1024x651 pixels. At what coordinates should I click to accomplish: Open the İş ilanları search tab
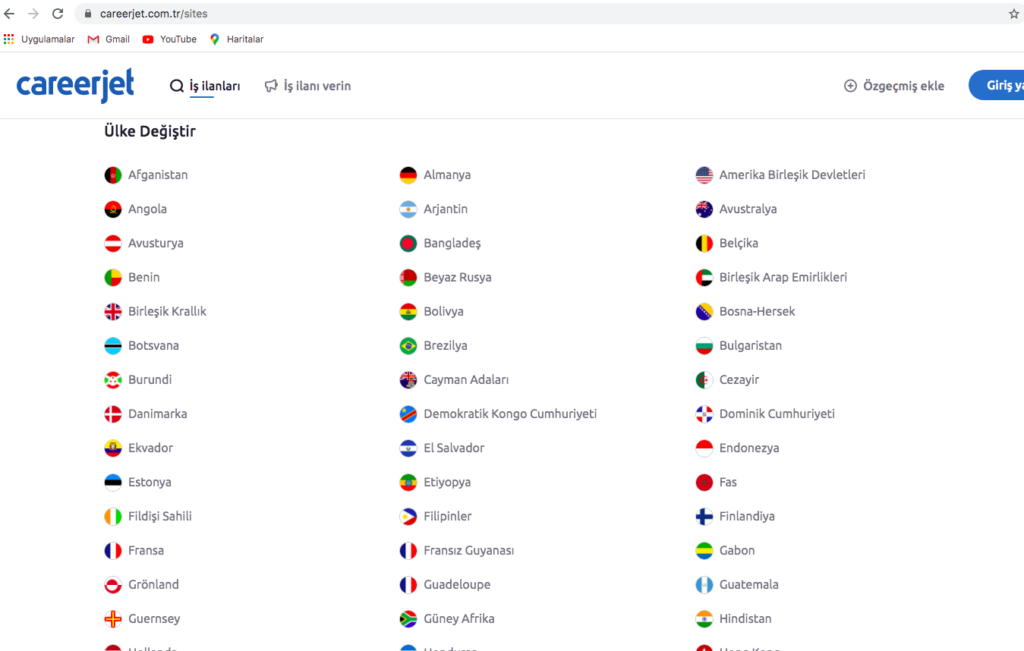(x=205, y=86)
